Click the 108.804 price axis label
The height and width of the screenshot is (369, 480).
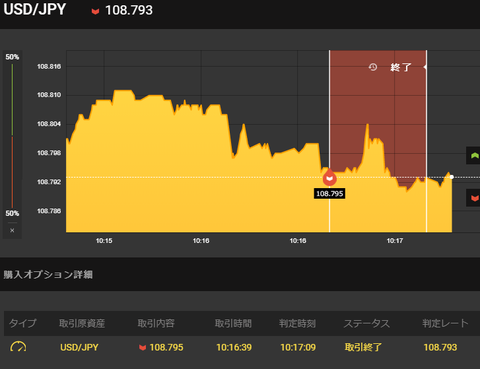coord(49,124)
